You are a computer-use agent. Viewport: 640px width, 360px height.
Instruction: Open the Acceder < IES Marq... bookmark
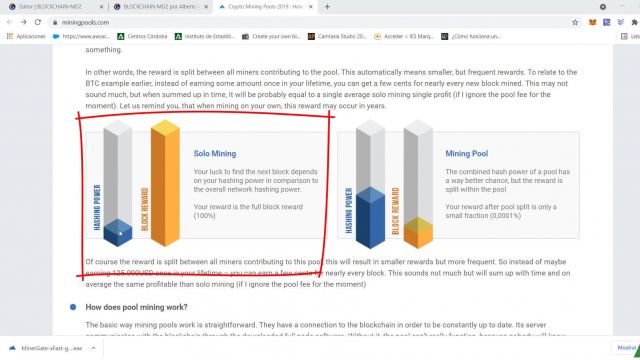pos(404,36)
